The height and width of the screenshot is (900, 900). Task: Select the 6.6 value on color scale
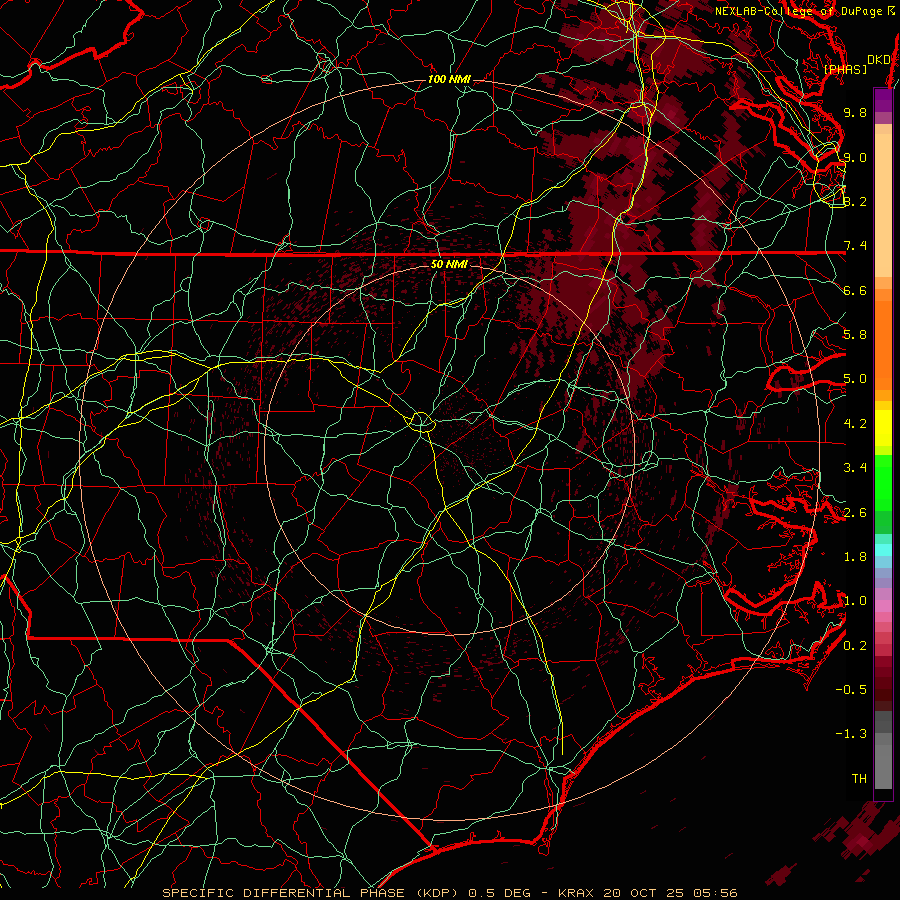click(x=855, y=290)
